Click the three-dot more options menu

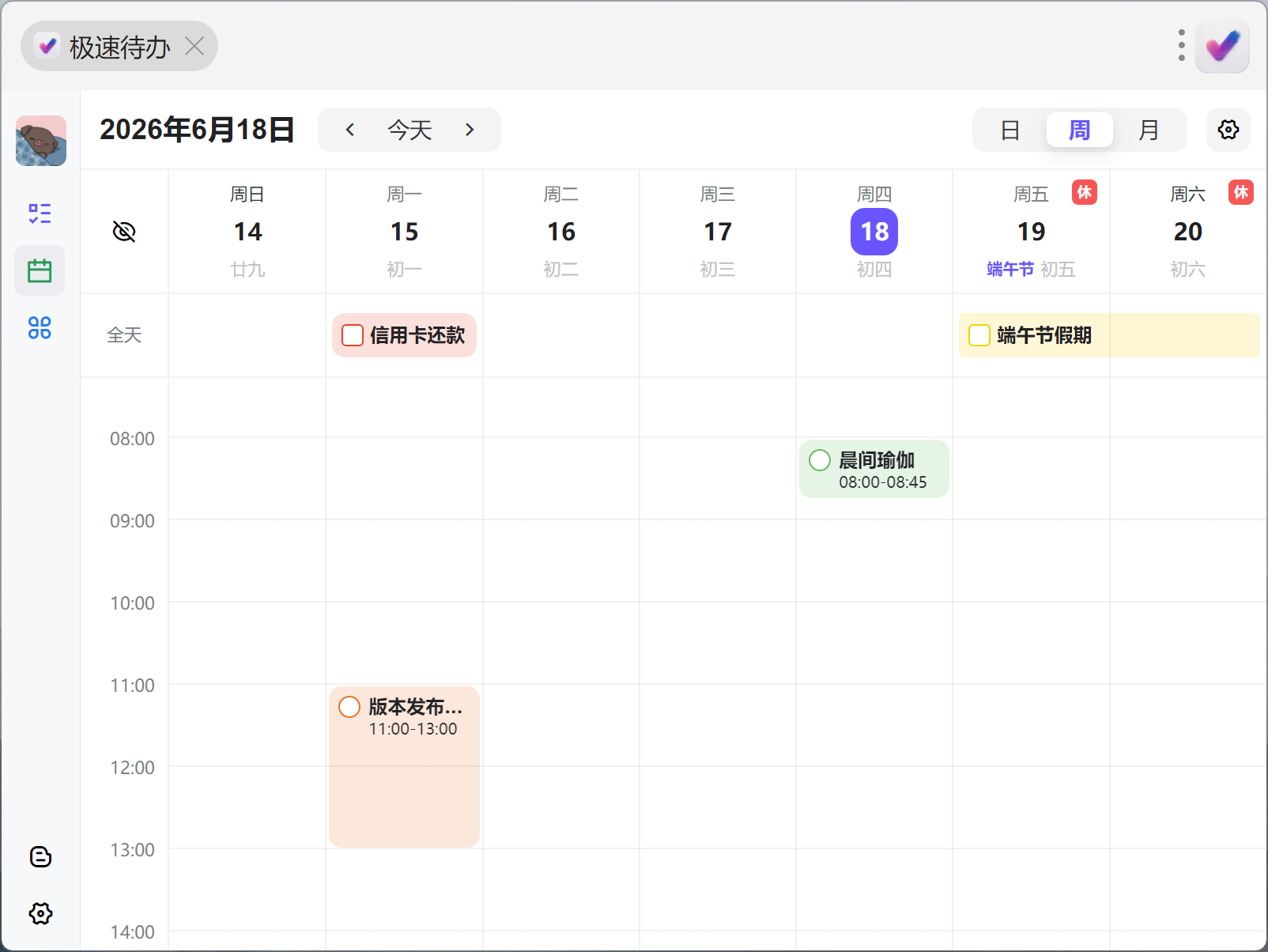(x=1181, y=46)
